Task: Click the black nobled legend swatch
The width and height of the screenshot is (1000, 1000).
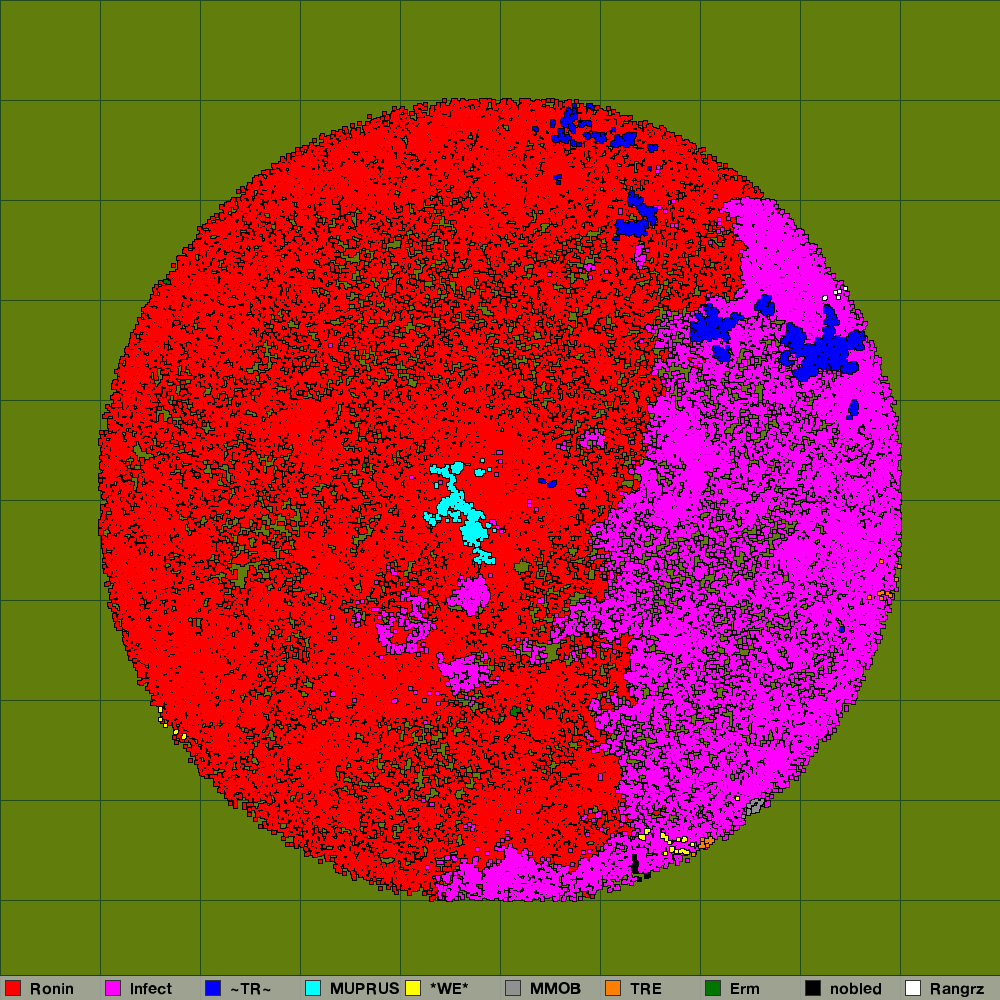Action: [813, 989]
